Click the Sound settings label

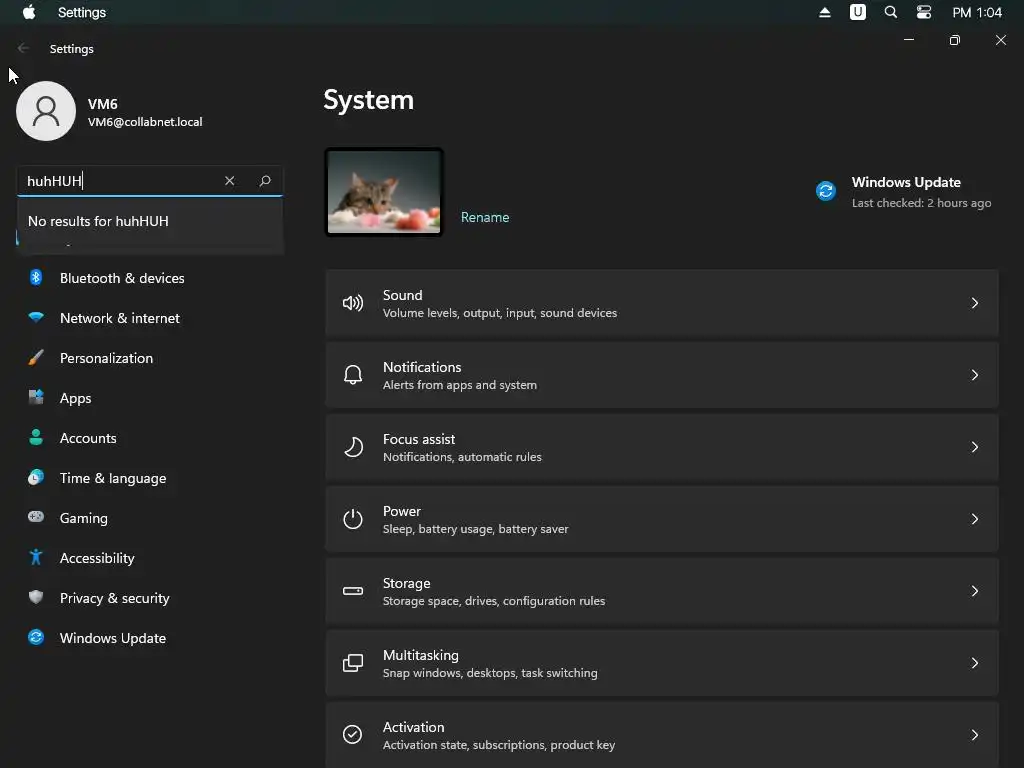402,295
